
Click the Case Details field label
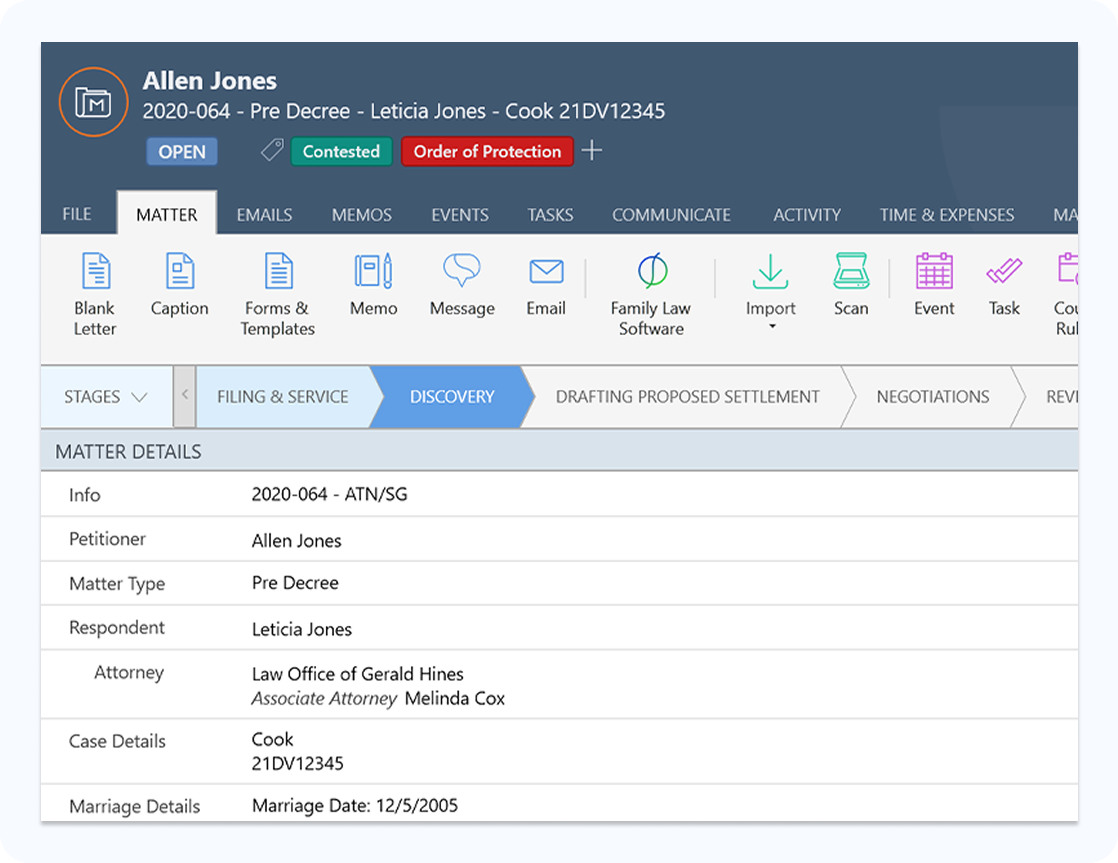point(117,741)
